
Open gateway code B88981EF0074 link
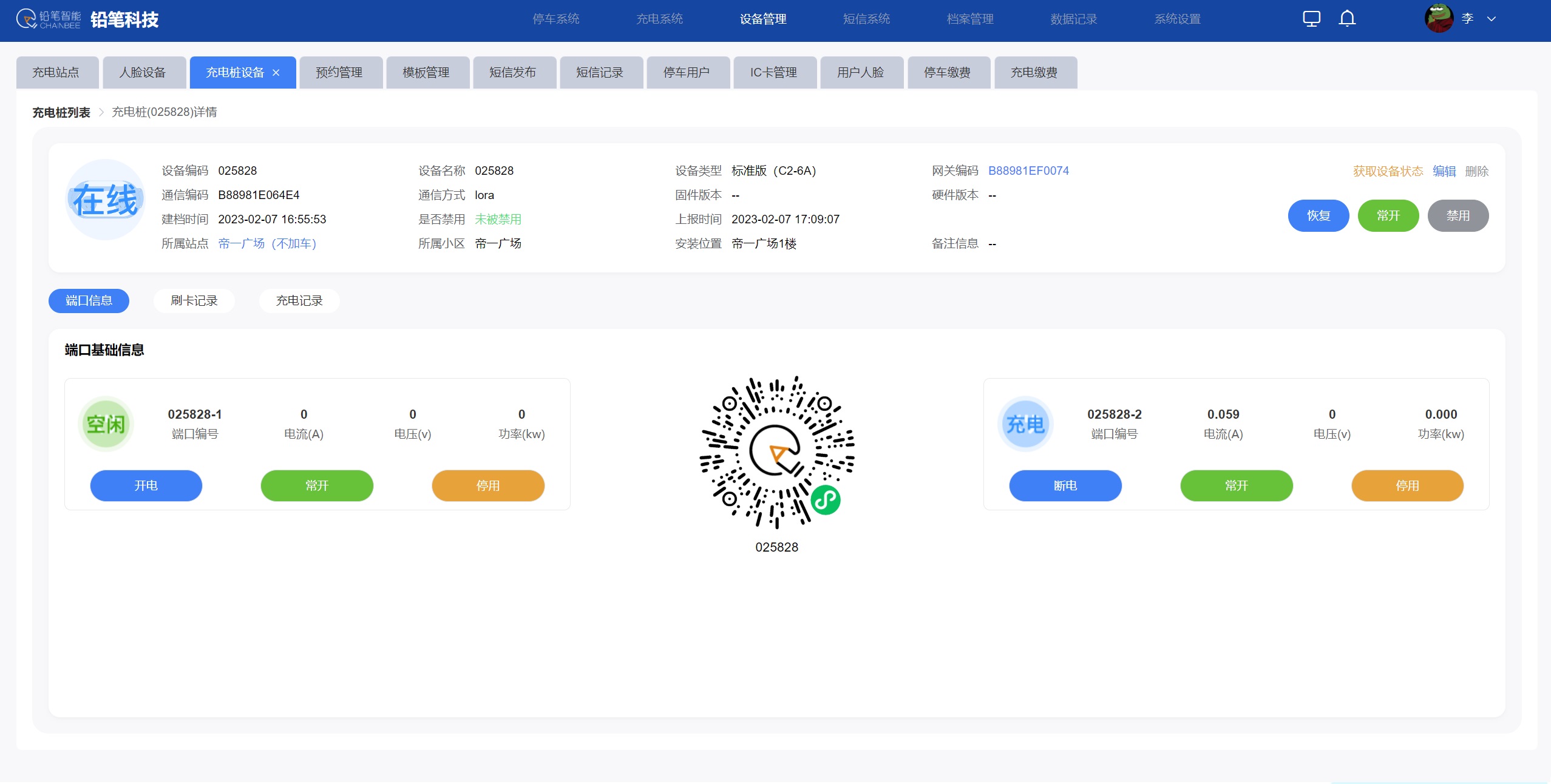click(x=1028, y=171)
